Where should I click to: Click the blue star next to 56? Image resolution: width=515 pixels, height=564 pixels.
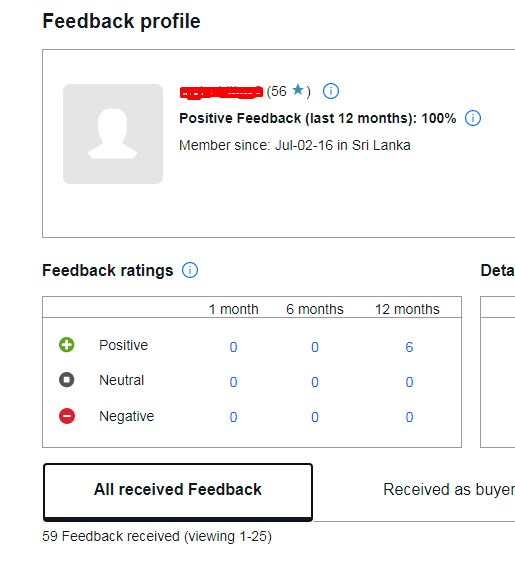298,90
